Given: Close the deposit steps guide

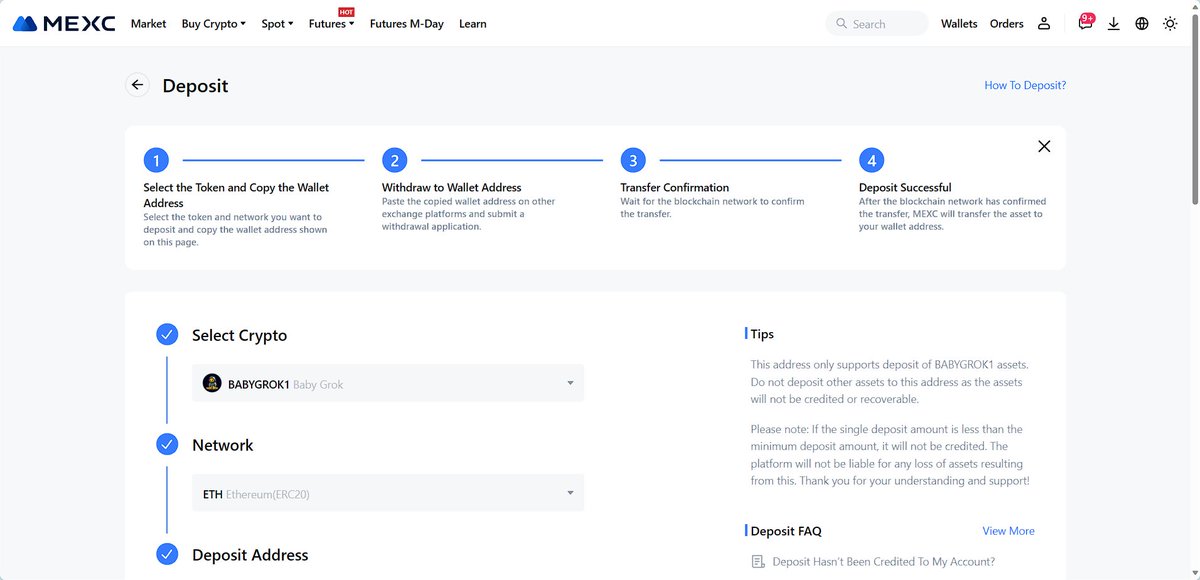Looking at the screenshot, I should pyautogui.click(x=1044, y=146).
